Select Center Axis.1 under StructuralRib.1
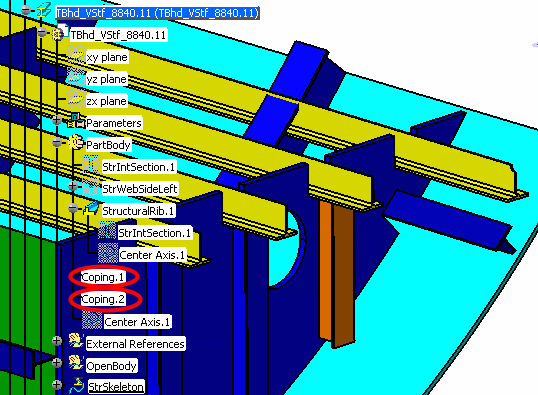The image size is (538, 395). pyautogui.click(x=152, y=255)
